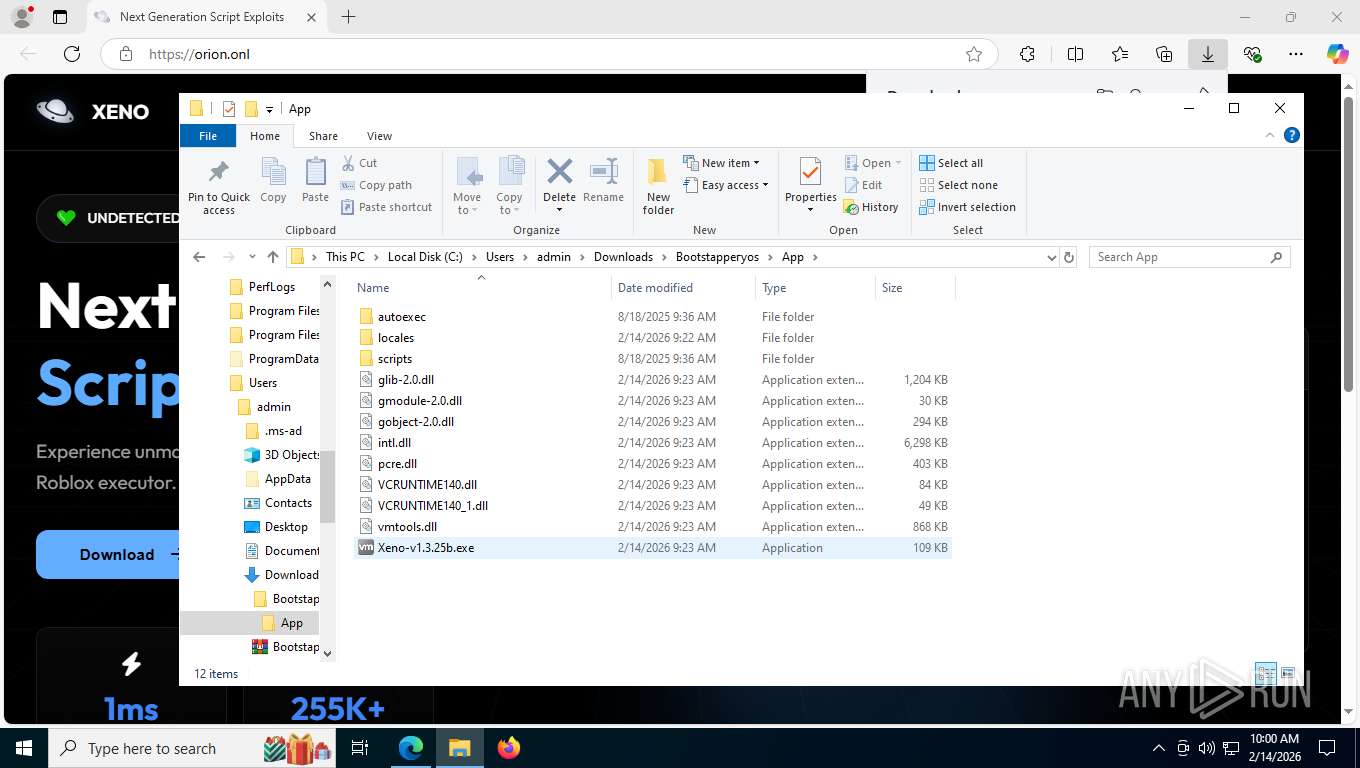Click History in Open group
Image resolution: width=1360 pixels, height=768 pixels.
[871, 207]
